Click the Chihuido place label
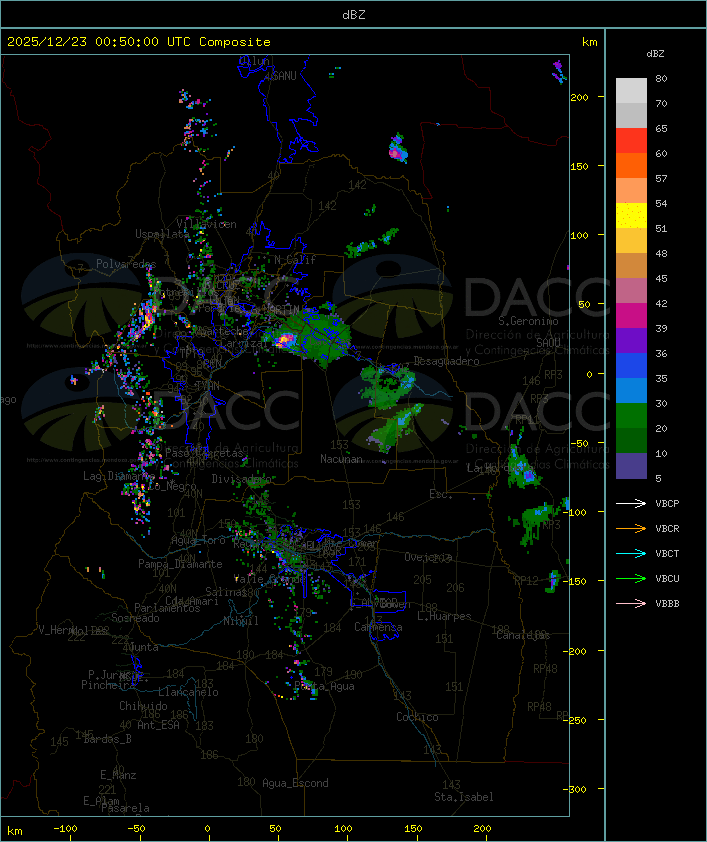707x842 pixels. click(143, 706)
